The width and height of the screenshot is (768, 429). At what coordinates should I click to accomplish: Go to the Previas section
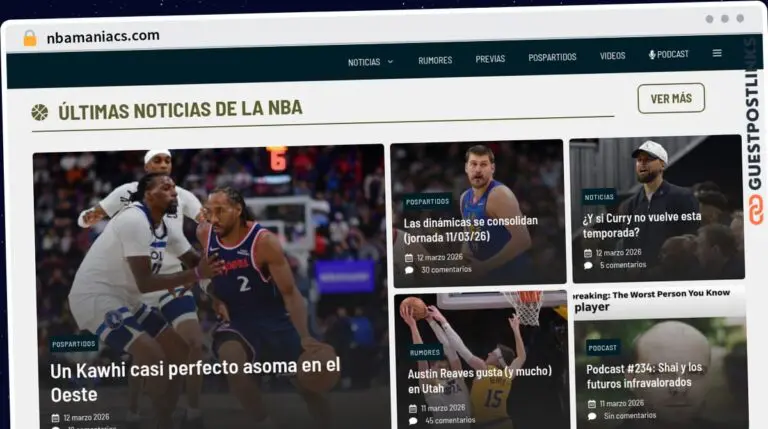[490, 59]
